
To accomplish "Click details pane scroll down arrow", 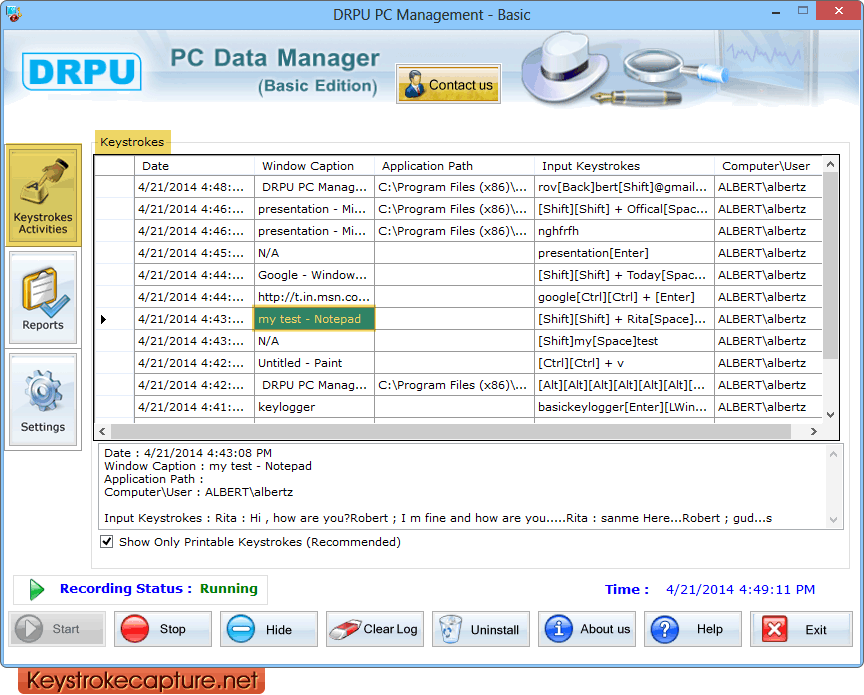I will click(x=833, y=520).
